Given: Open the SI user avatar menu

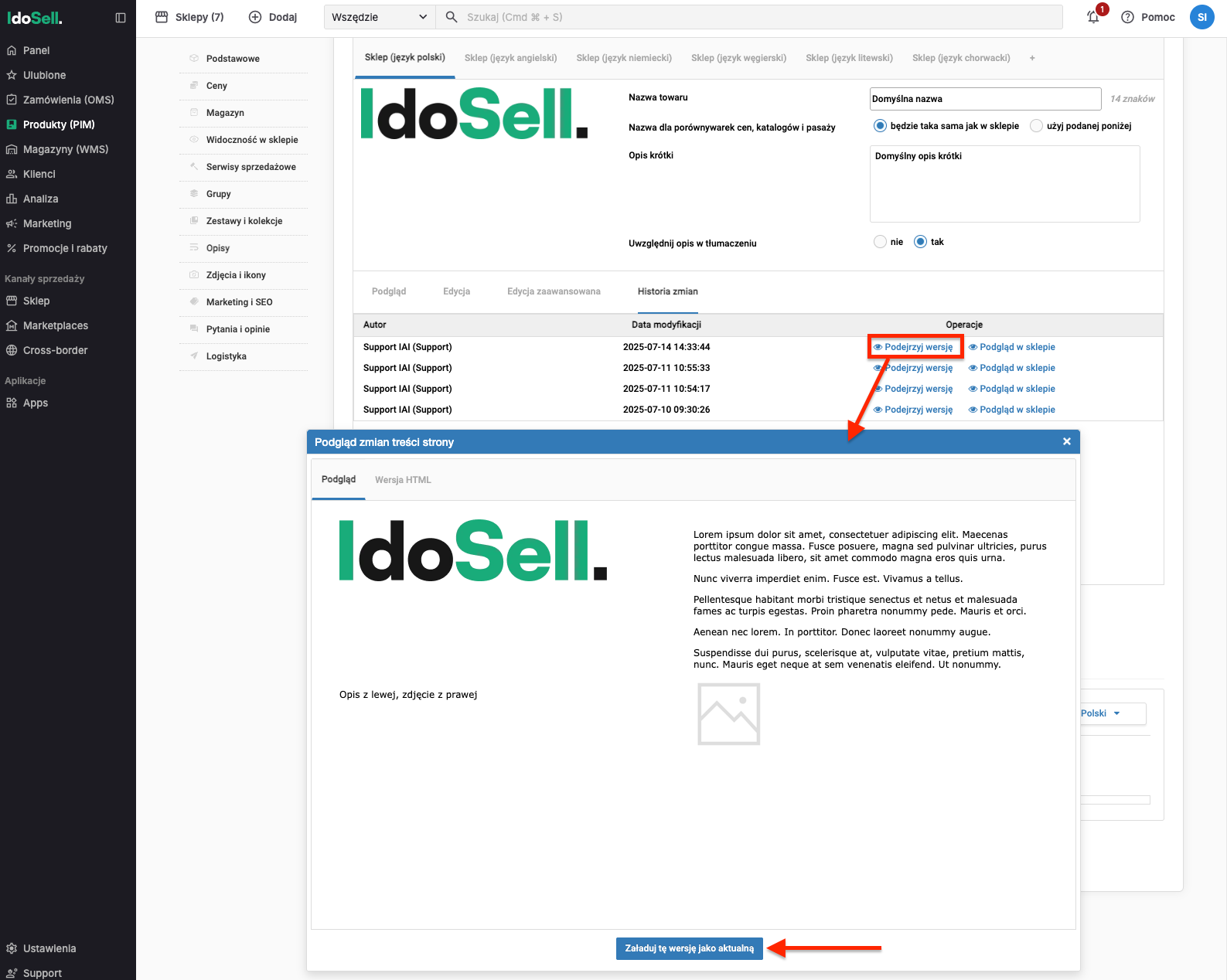Looking at the screenshot, I should (x=1201, y=17).
